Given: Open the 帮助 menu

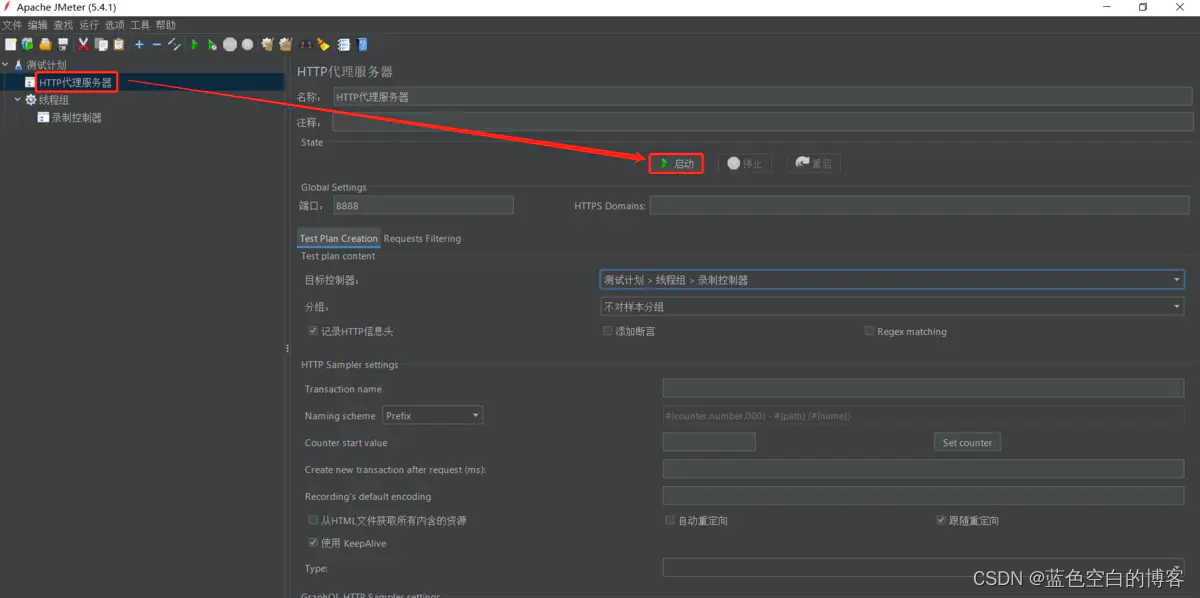Looking at the screenshot, I should 166,25.
